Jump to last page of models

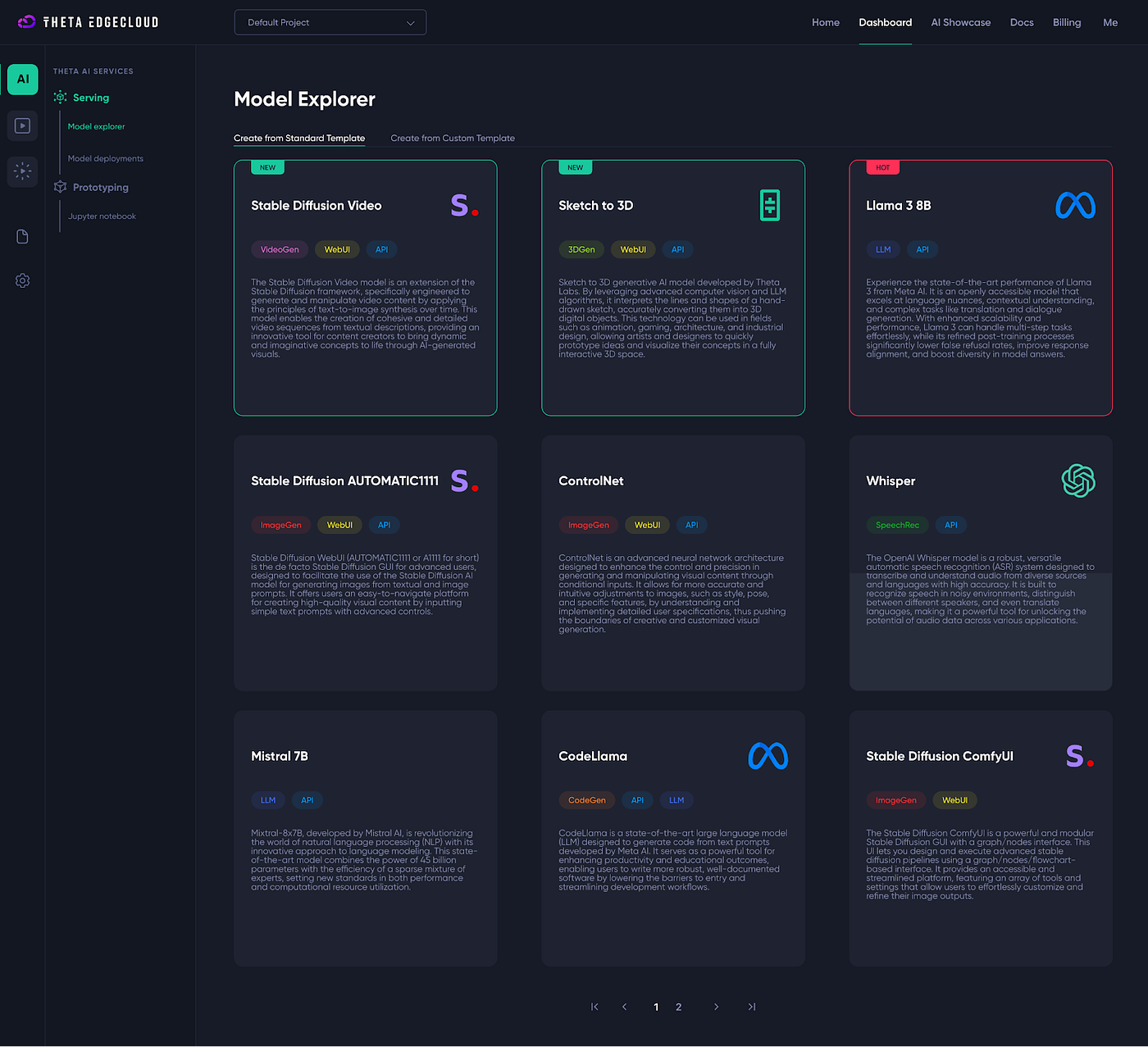tap(751, 1007)
